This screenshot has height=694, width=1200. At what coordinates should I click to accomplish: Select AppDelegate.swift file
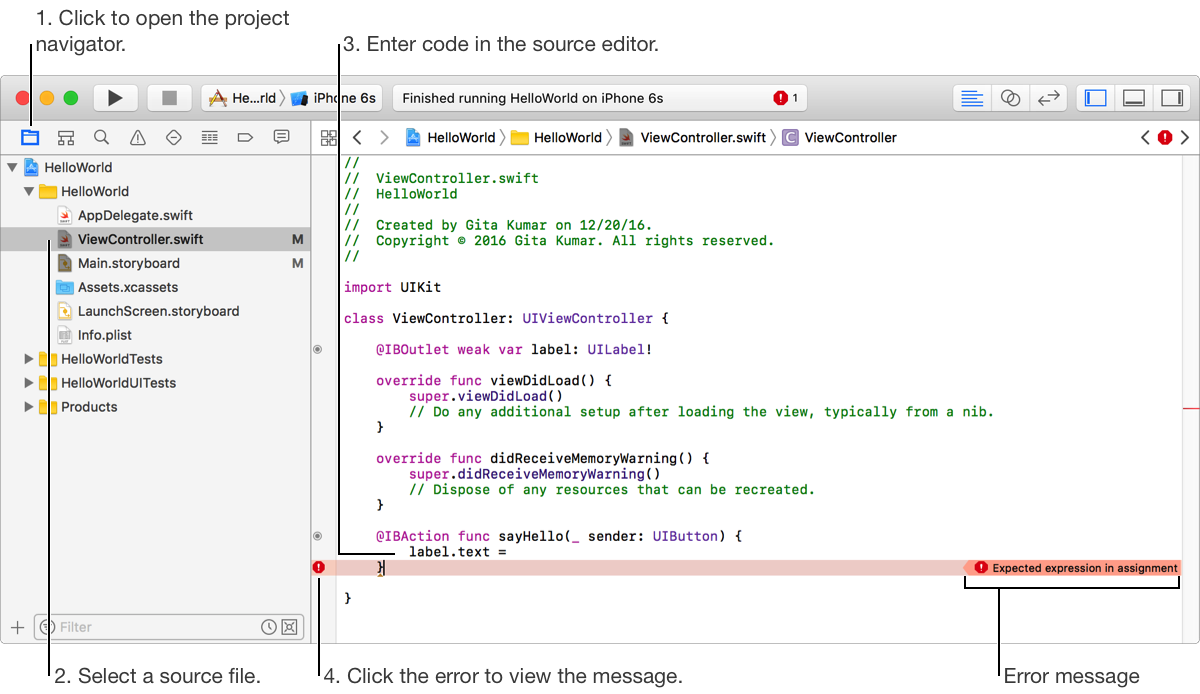point(135,215)
